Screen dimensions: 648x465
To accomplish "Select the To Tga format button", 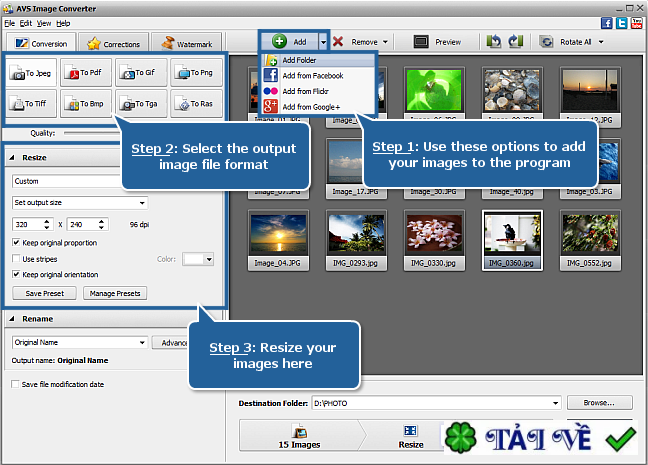I will [141, 104].
